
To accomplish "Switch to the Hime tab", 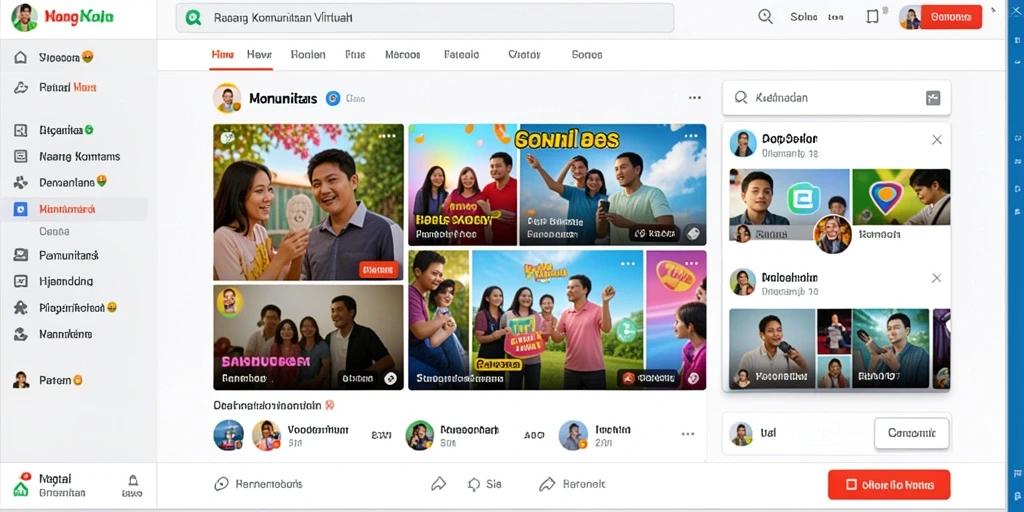I will point(222,55).
